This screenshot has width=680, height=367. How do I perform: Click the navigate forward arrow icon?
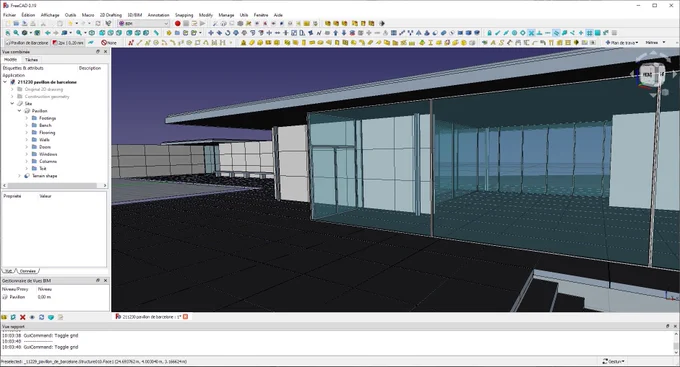tap(56, 33)
